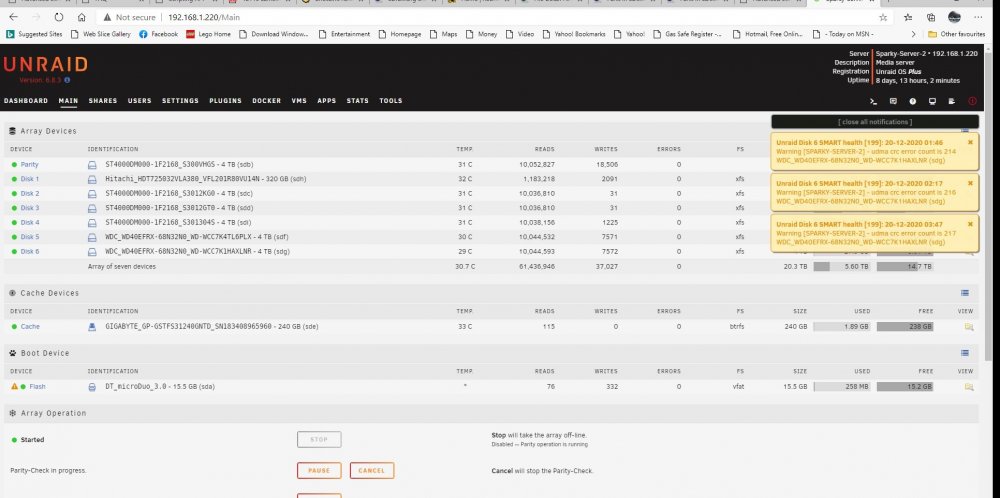Click the Unraid version info icon
This screenshot has height=498, width=1000.
pyautogui.click(x=67, y=80)
